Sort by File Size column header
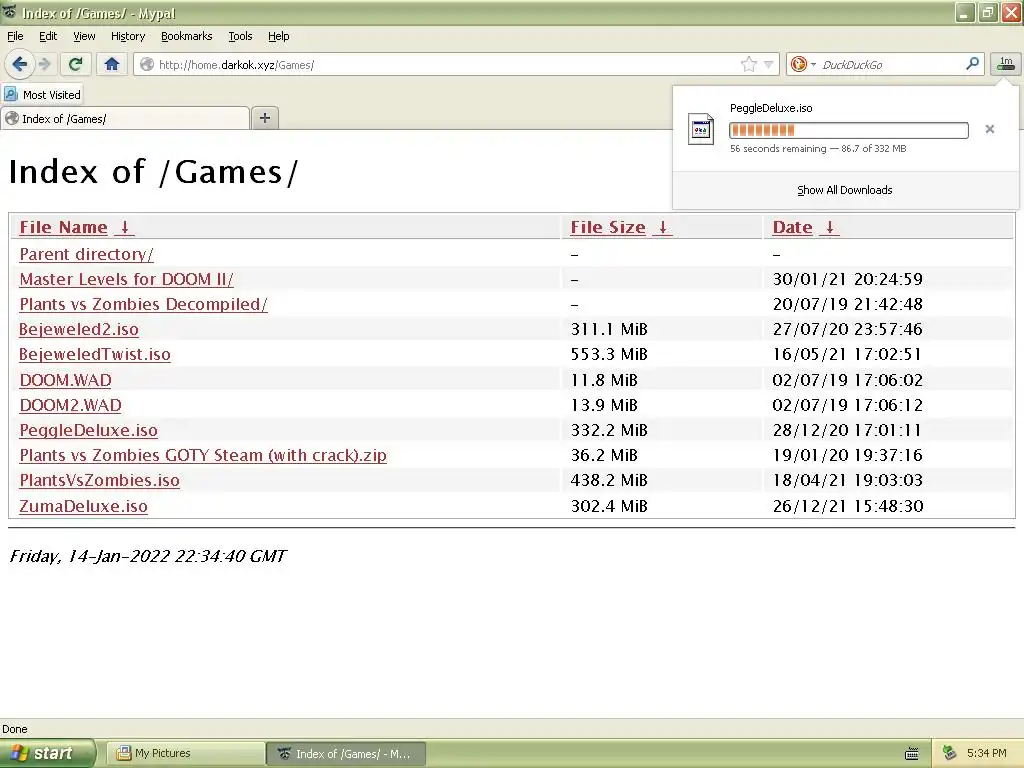Viewport: 1024px width, 768px height. coord(608,227)
